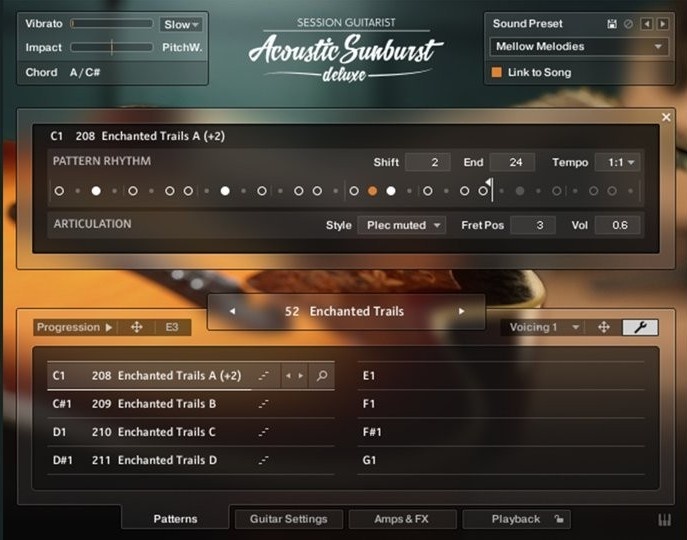The image size is (687, 540).
Task: Expand the Progression play menu
Action: 75,327
